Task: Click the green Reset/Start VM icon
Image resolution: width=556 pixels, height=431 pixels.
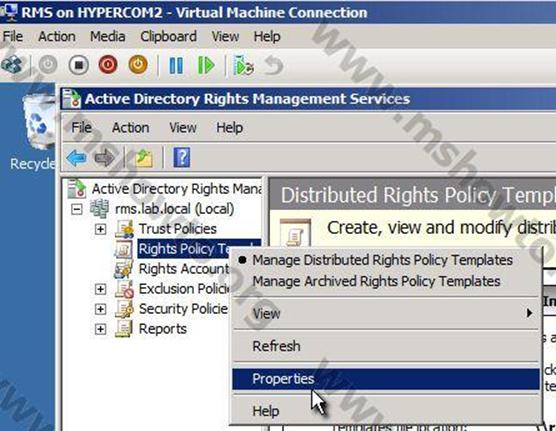Action: pyautogui.click(x=206, y=66)
